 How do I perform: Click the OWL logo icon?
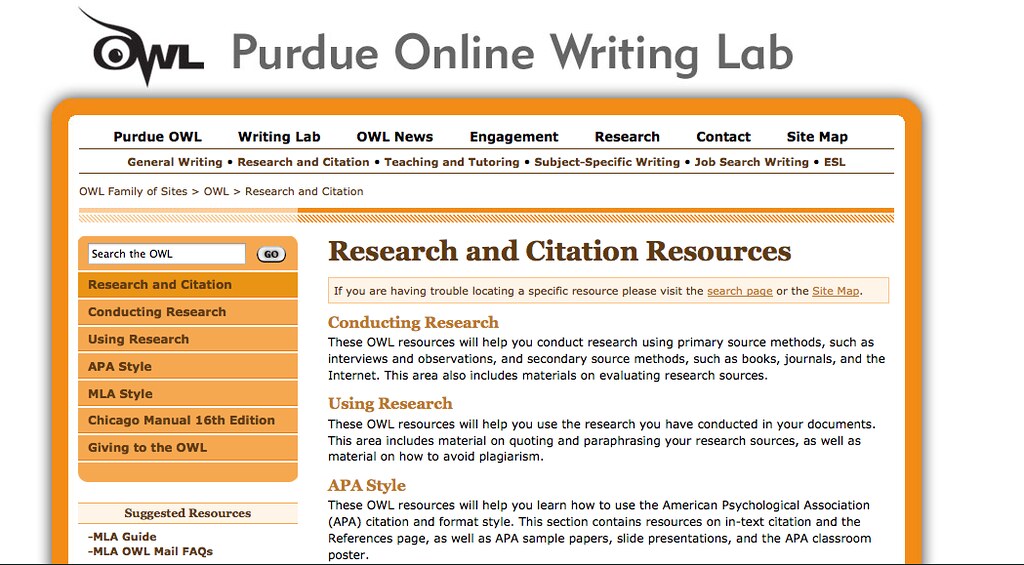142,48
